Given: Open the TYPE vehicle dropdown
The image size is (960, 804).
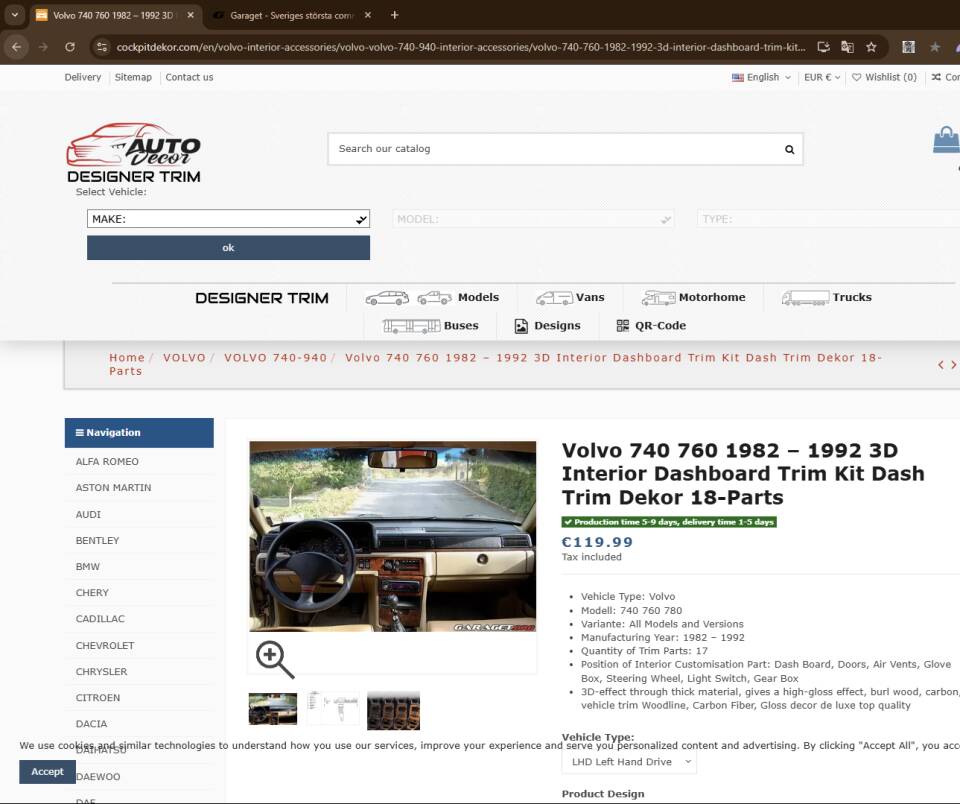Looking at the screenshot, I should click(x=828, y=219).
